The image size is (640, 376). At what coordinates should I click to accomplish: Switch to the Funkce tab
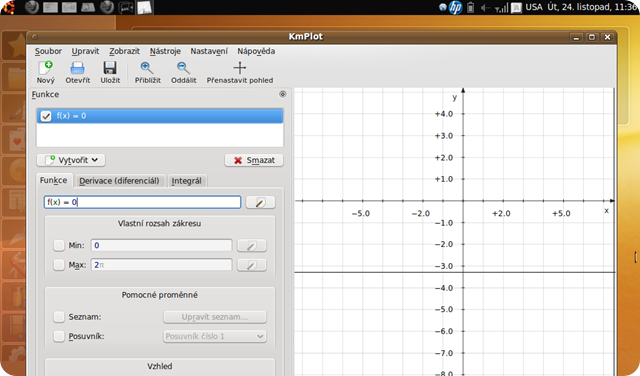coord(53,180)
